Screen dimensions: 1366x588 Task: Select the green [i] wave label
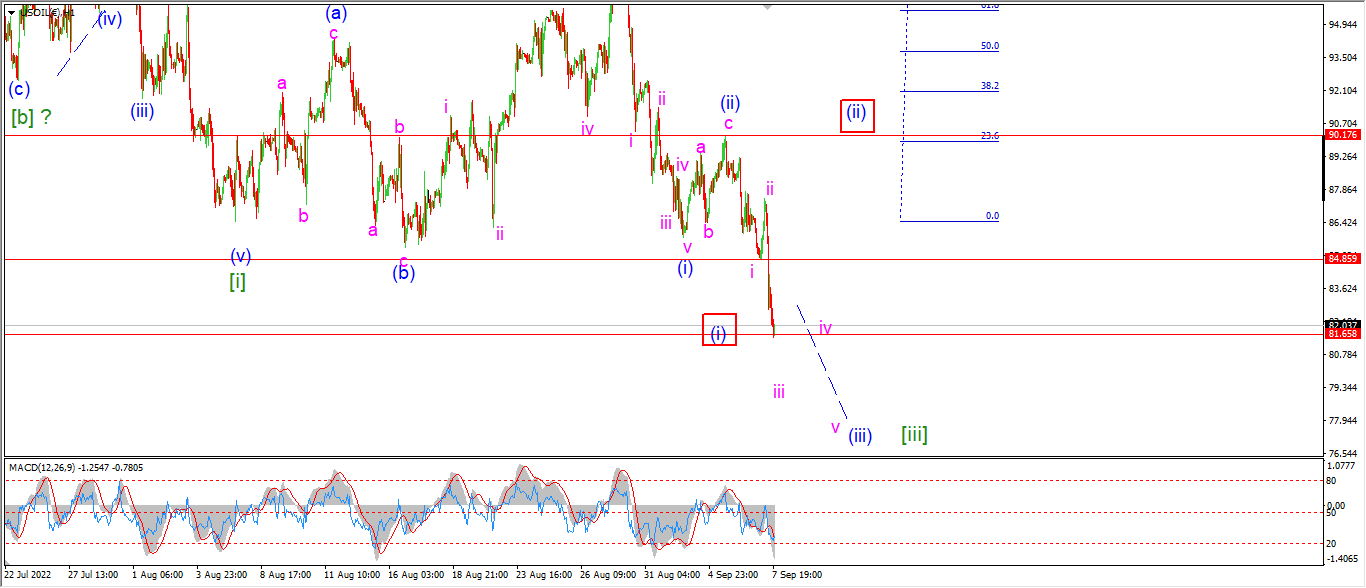(x=237, y=281)
